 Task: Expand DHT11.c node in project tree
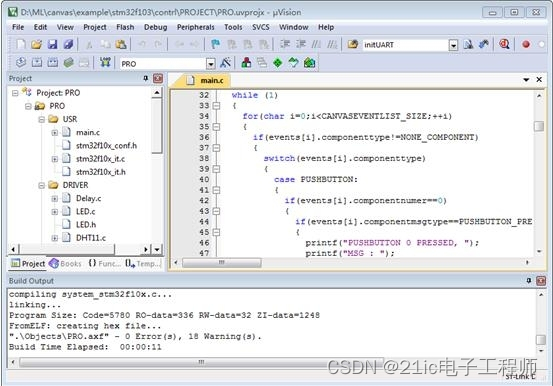[54, 238]
